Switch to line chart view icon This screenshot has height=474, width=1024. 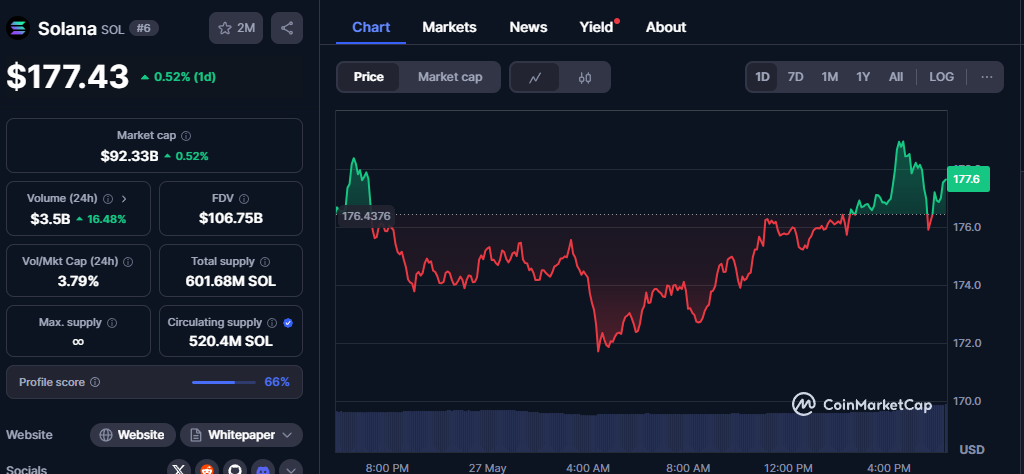click(535, 77)
